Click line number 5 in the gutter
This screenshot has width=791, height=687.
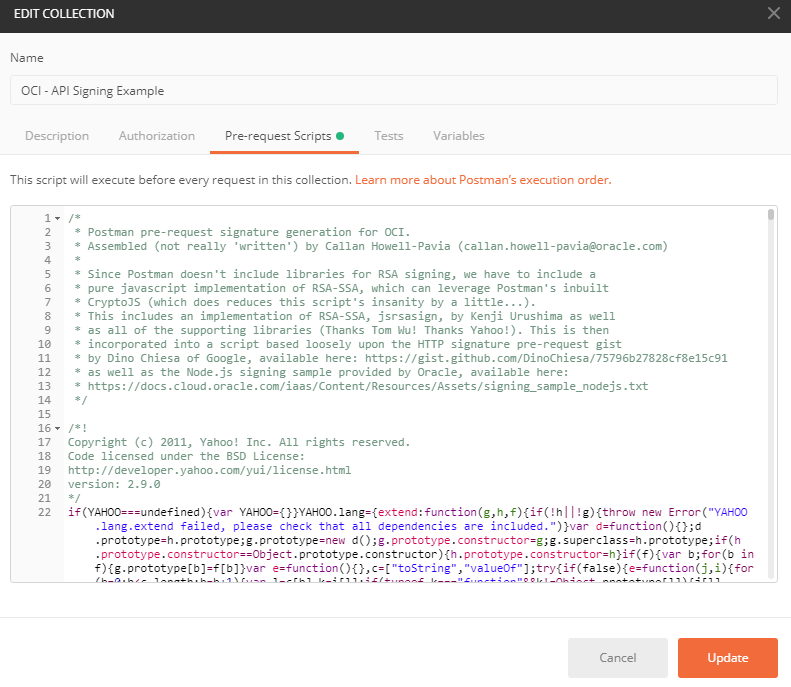(47, 274)
